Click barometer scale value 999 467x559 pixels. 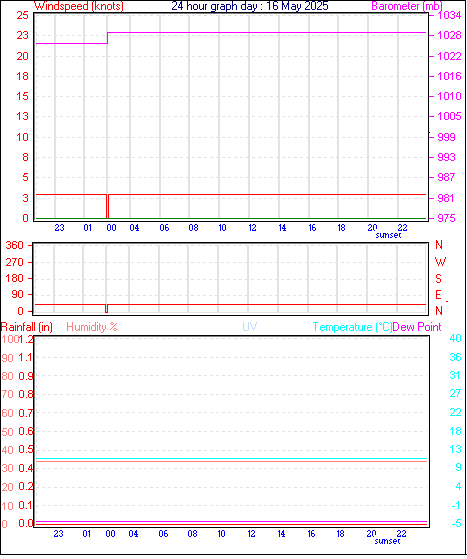pos(446,137)
